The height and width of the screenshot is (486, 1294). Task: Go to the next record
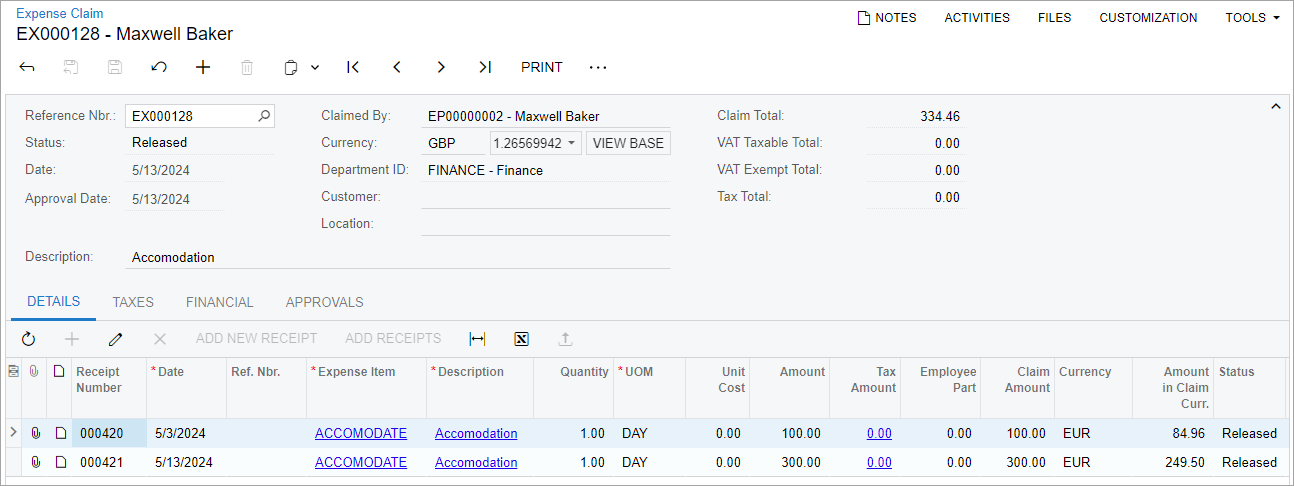pyautogui.click(x=441, y=67)
